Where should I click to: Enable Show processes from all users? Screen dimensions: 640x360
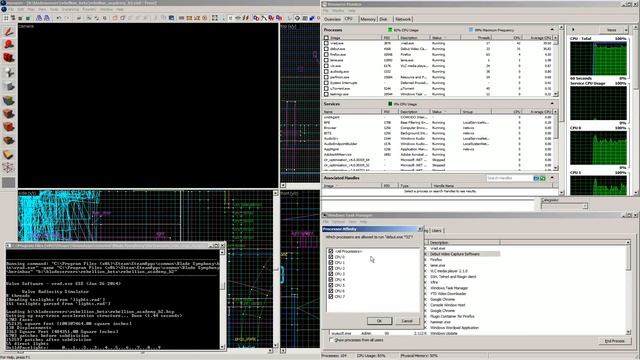pyautogui.click(x=331, y=340)
